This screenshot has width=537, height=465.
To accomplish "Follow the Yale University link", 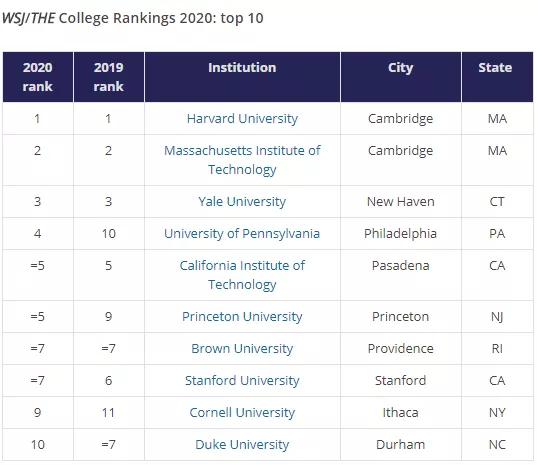I will tap(242, 202).
